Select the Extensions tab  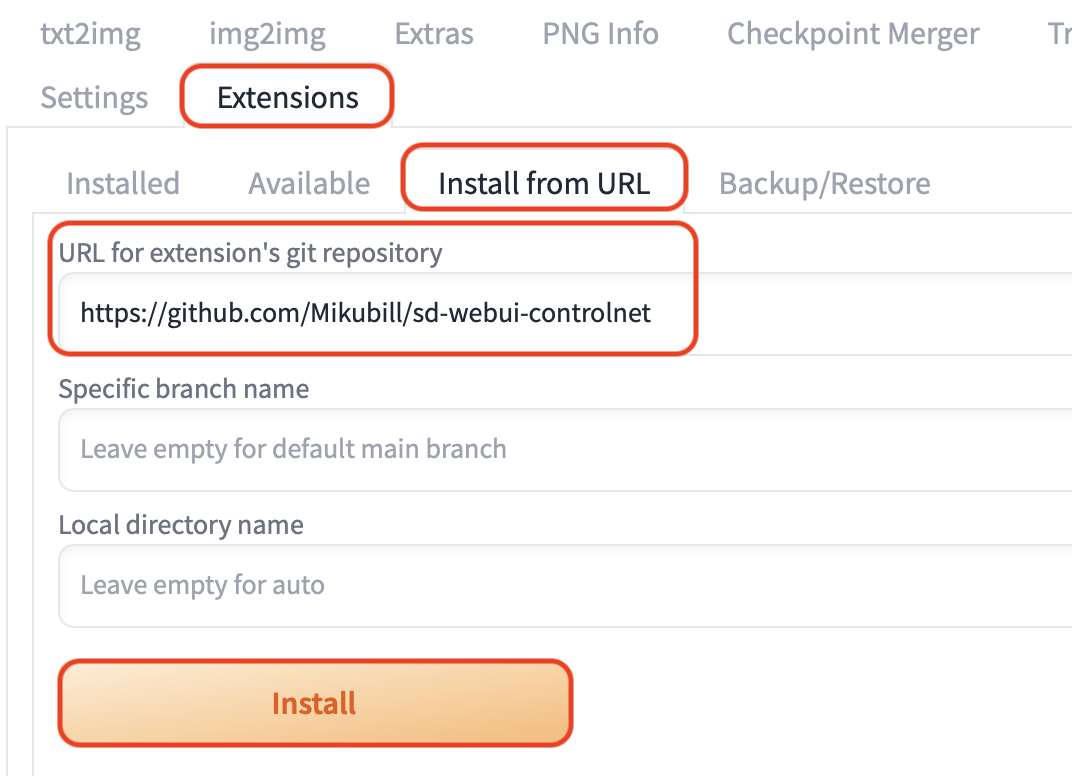click(288, 98)
